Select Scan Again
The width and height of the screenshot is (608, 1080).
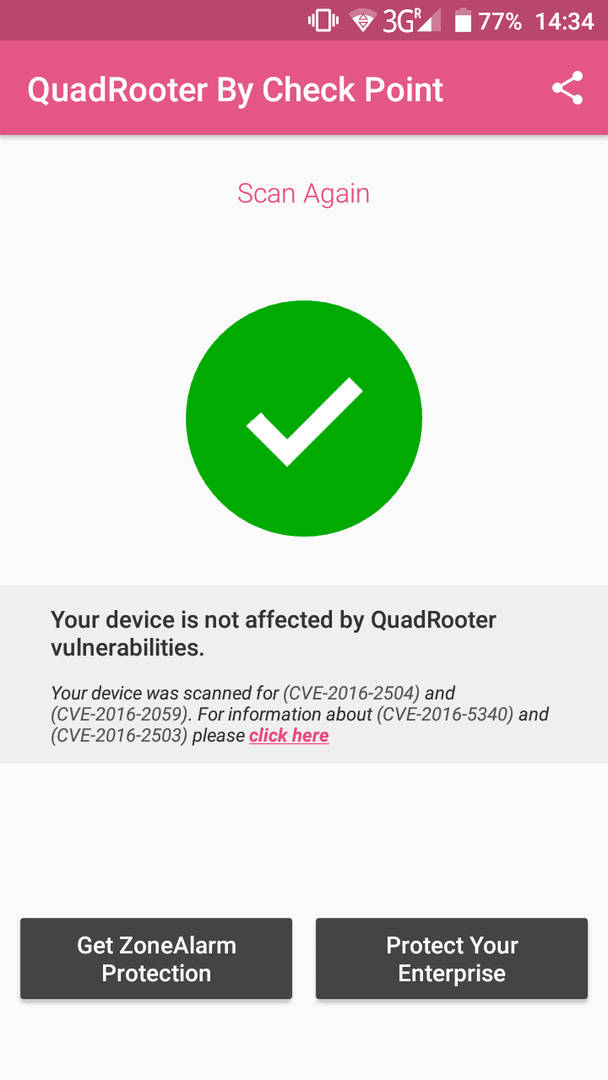tap(304, 194)
